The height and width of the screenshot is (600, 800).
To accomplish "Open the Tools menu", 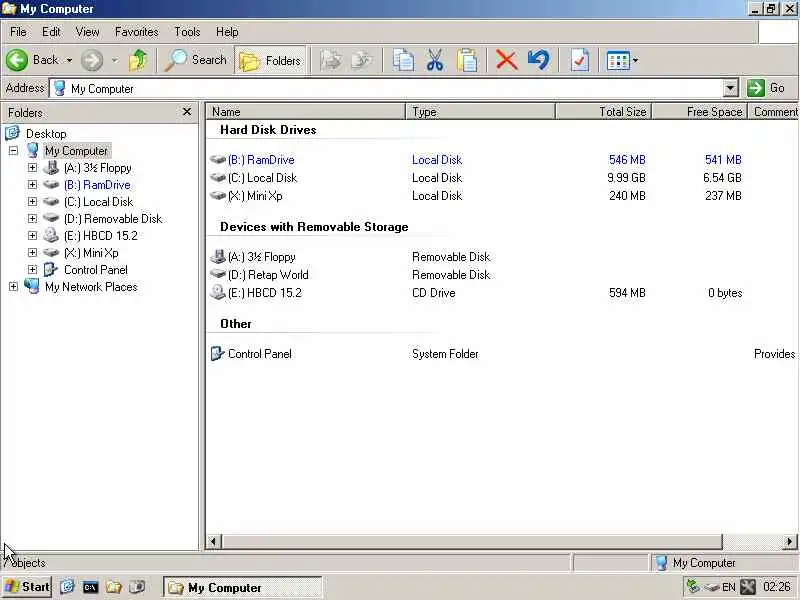I will [x=187, y=32].
